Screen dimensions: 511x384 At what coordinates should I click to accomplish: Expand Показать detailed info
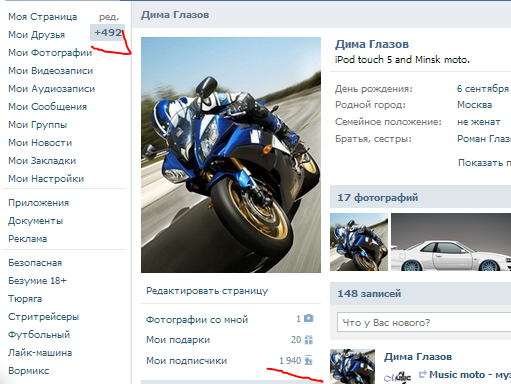tap(484, 163)
